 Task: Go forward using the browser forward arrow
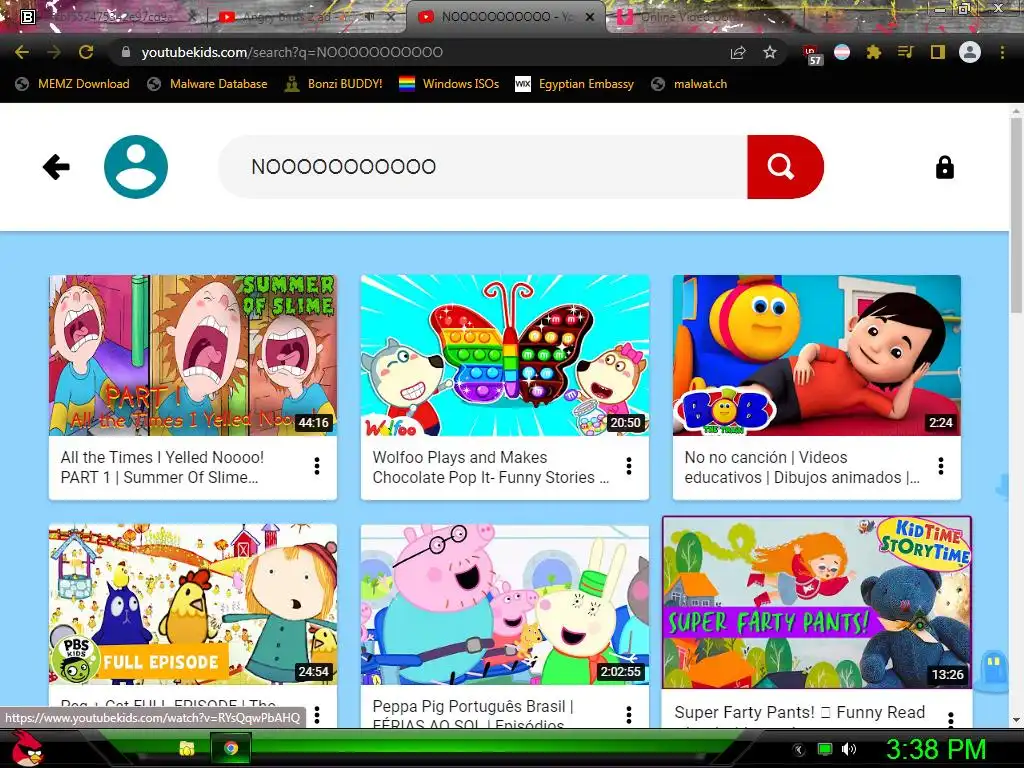pyautogui.click(x=54, y=52)
